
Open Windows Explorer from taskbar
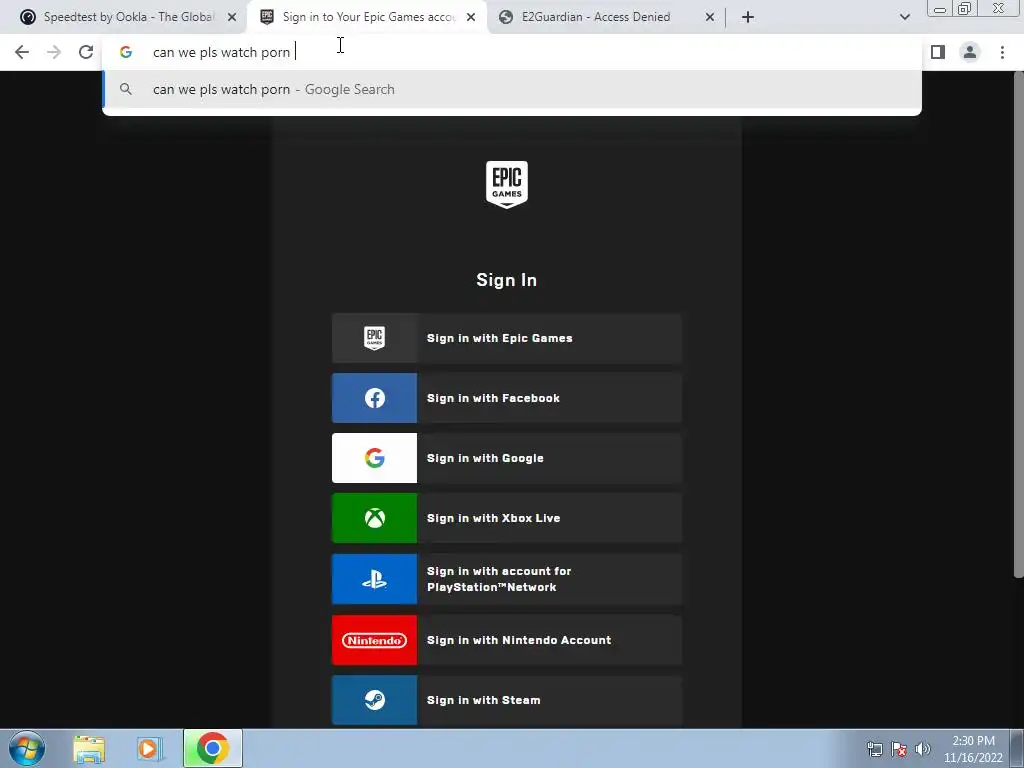tap(89, 749)
